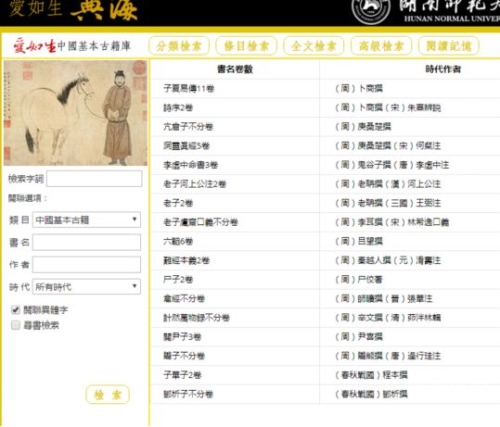Click author cell (周)老聃撰(漢)河上公注
This screenshot has height=427, width=500.
tap(388, 184)
